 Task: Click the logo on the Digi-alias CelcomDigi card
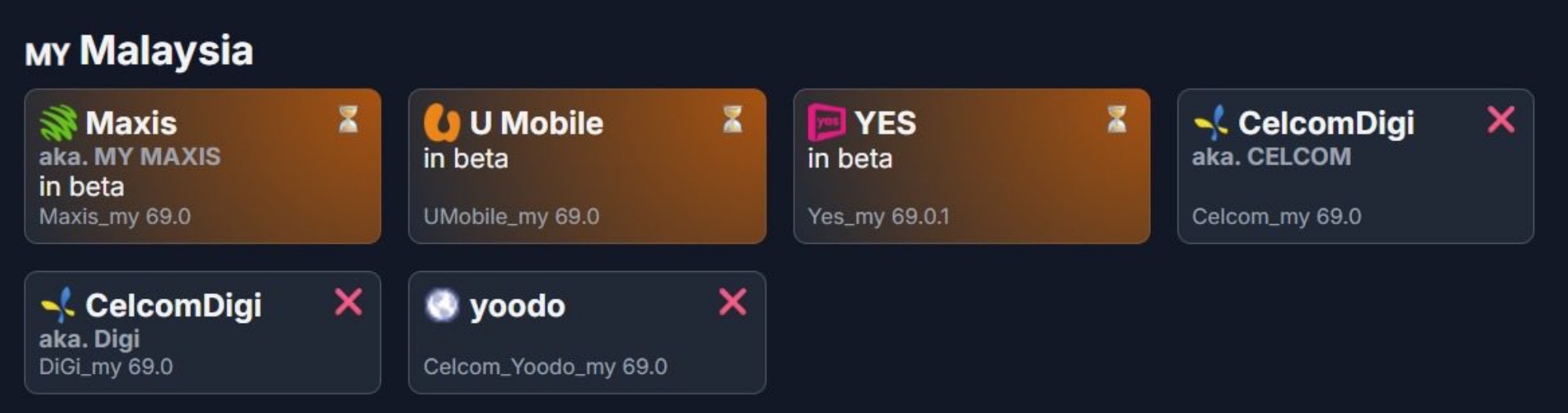tap(58, 306)
